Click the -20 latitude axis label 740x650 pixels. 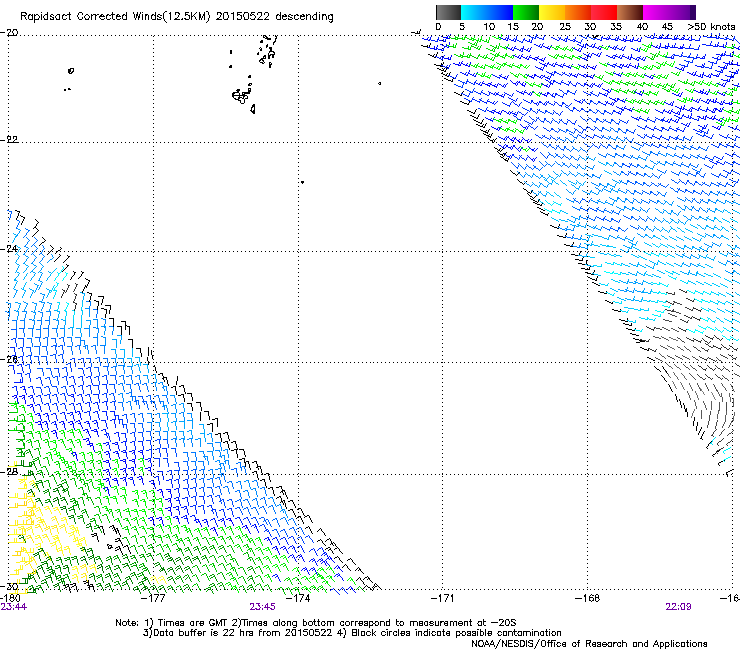pyautogui.click(x=9, y=33)
